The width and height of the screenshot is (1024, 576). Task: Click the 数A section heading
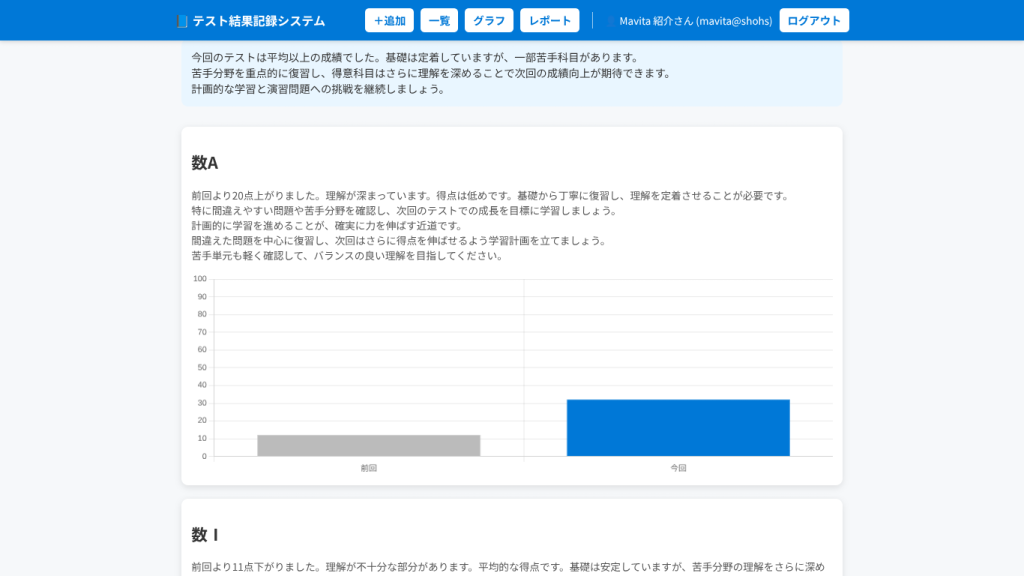[x=205, y=163]
